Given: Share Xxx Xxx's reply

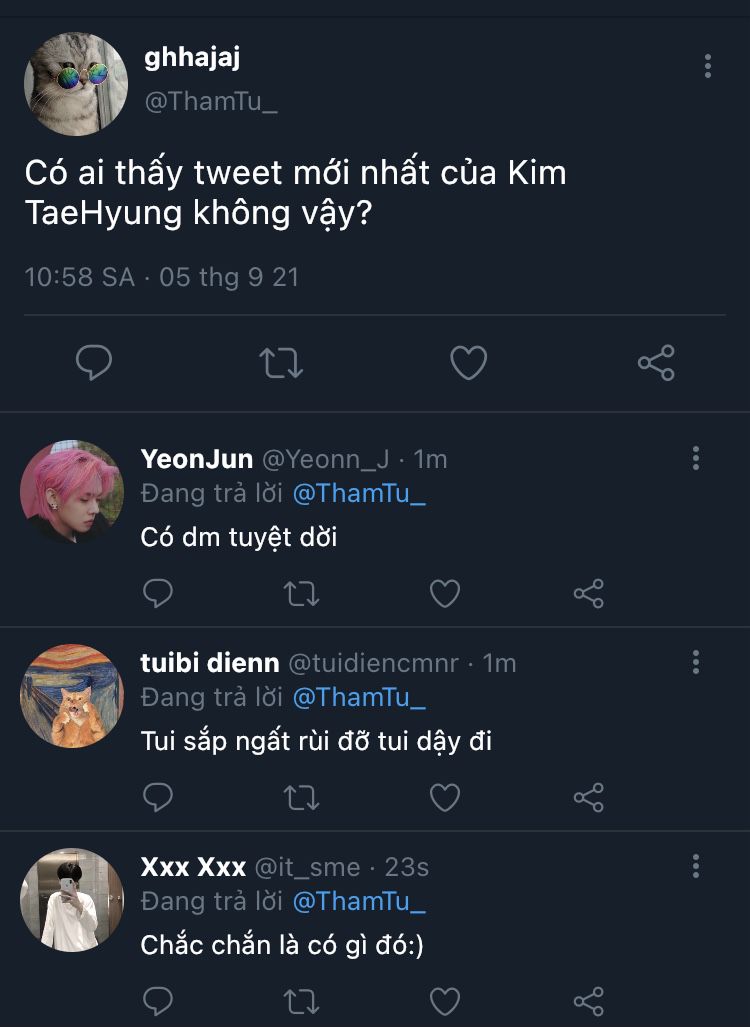Looking at the screenshot, I should (588, 1000).
